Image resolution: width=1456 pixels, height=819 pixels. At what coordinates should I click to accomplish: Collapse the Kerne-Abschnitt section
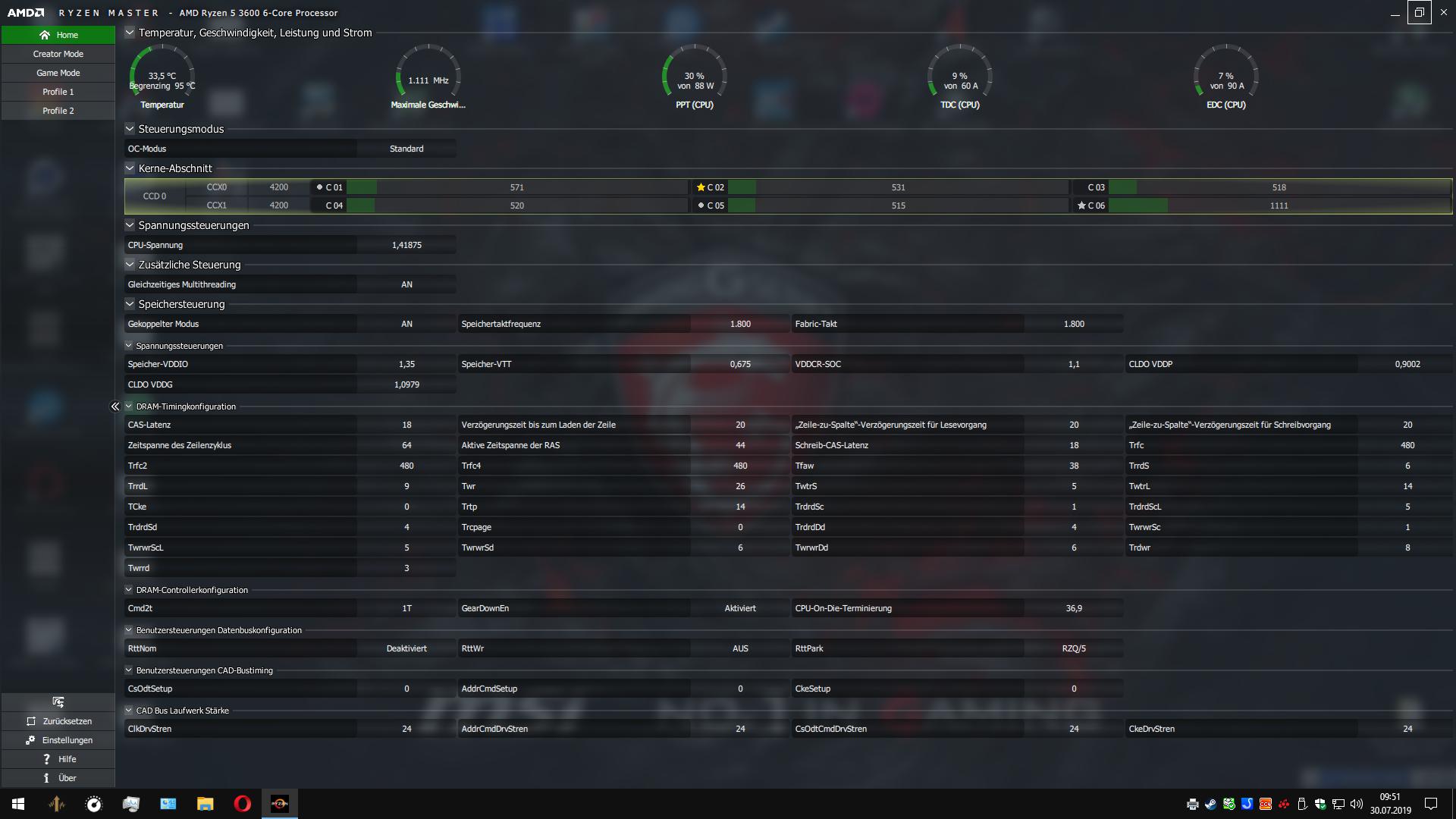[130, 168]
